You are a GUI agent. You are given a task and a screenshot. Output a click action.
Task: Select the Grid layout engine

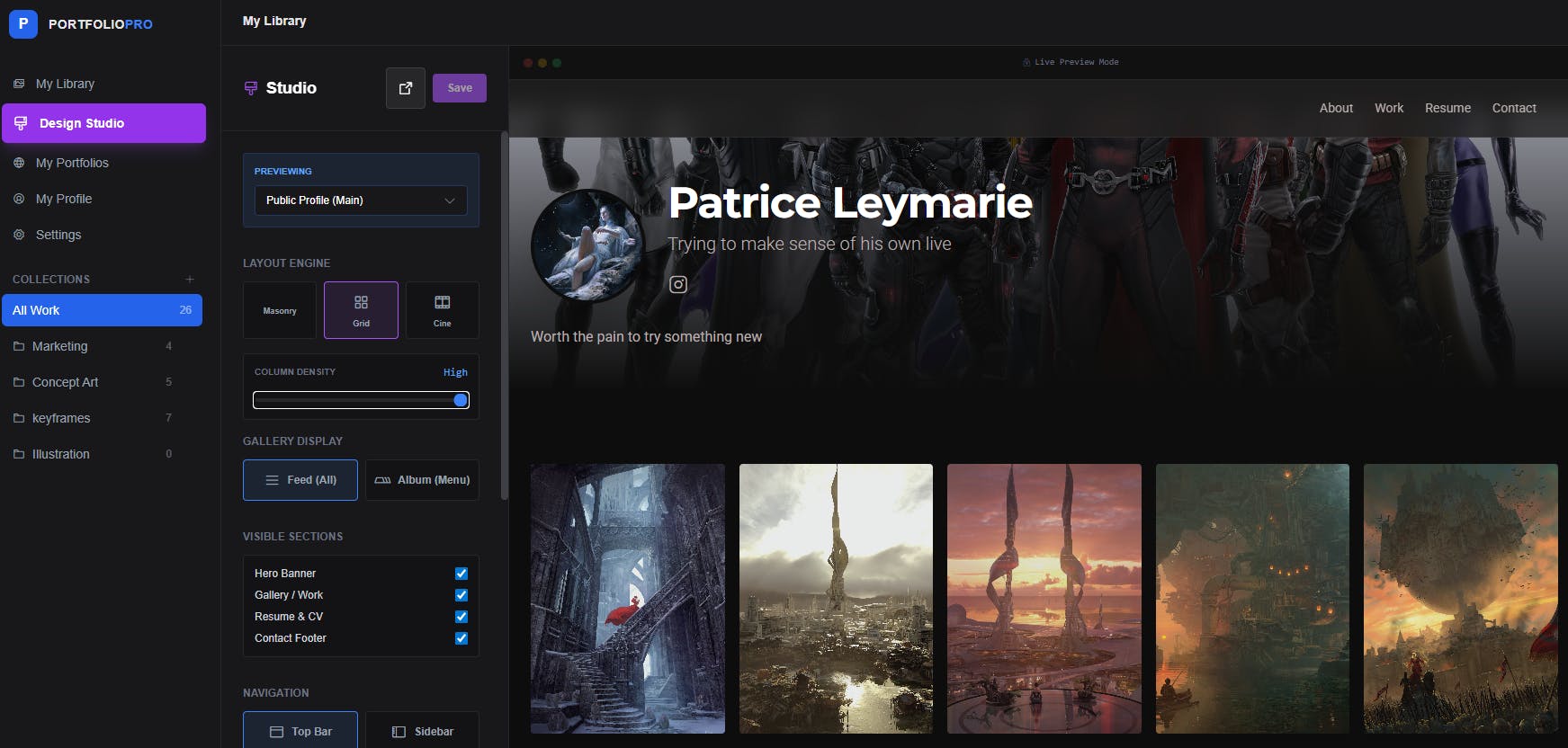click(x=361, y=310)
